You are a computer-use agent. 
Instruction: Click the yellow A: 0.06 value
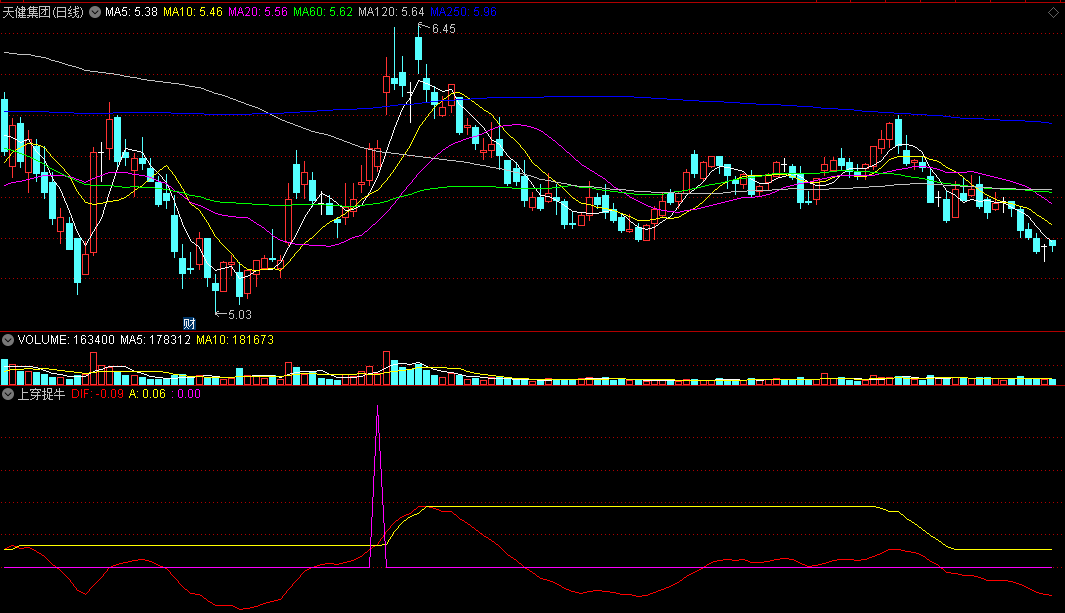[147, 394]
